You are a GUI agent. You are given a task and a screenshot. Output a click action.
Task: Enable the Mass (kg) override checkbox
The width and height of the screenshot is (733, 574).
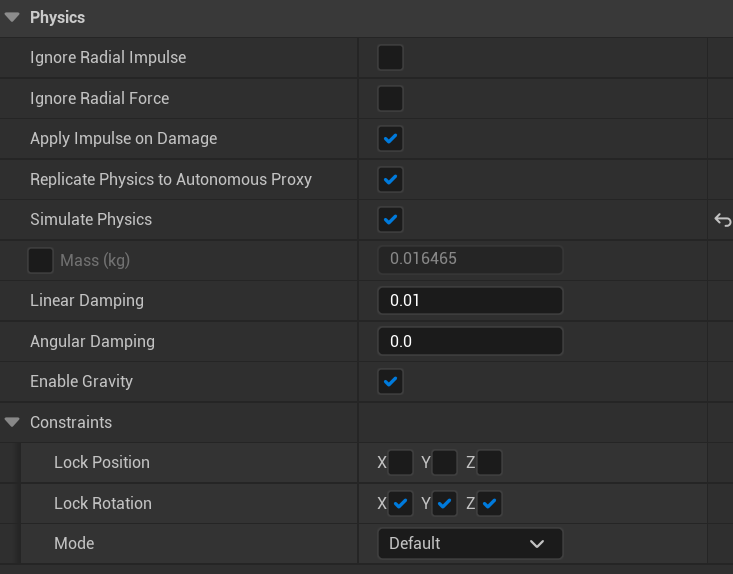[41, 261]
